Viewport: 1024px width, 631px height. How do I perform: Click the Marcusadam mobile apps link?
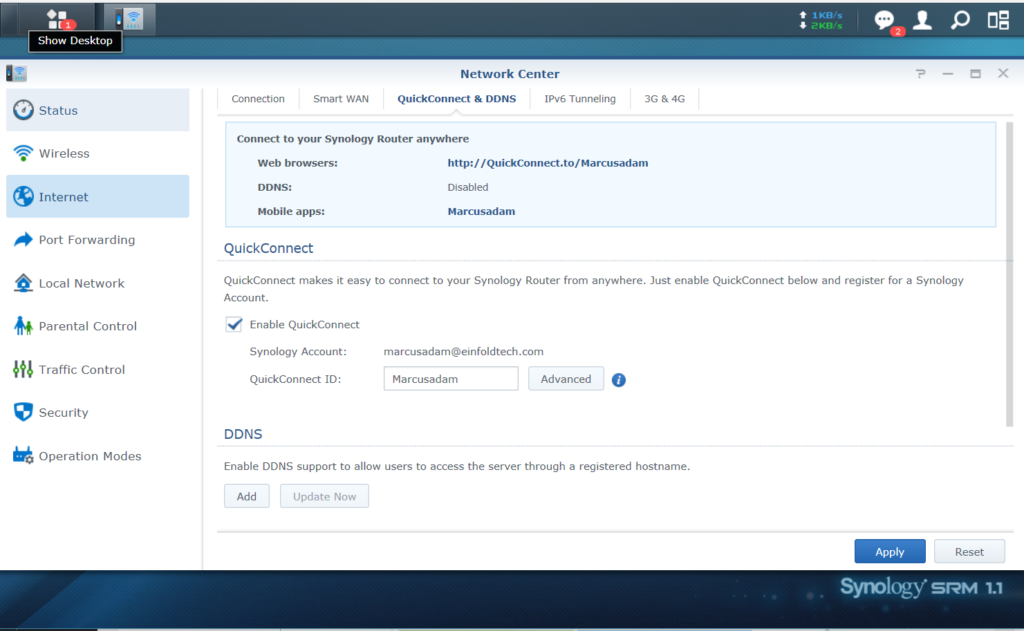click(x=481, y=211)
